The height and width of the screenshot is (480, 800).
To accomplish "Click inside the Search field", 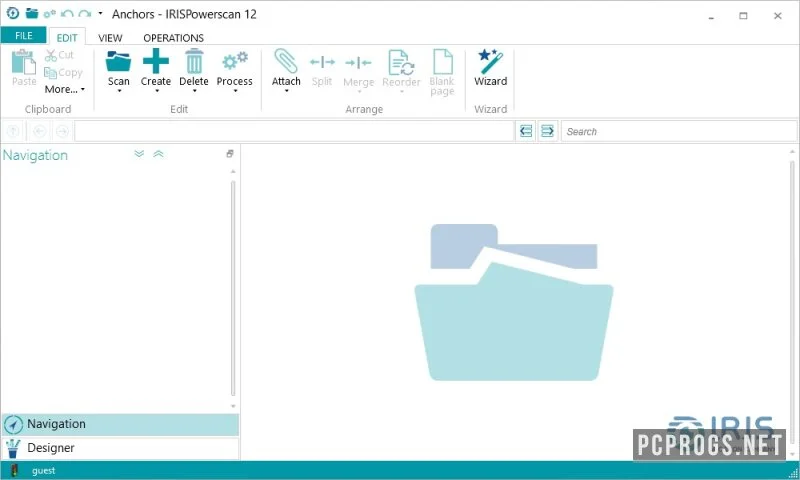I will (x=679, y=132).
